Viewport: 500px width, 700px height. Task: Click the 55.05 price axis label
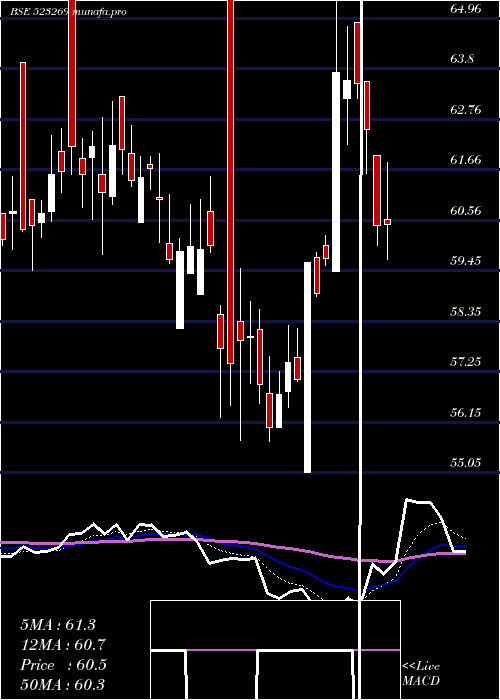[x=466, y=462]
